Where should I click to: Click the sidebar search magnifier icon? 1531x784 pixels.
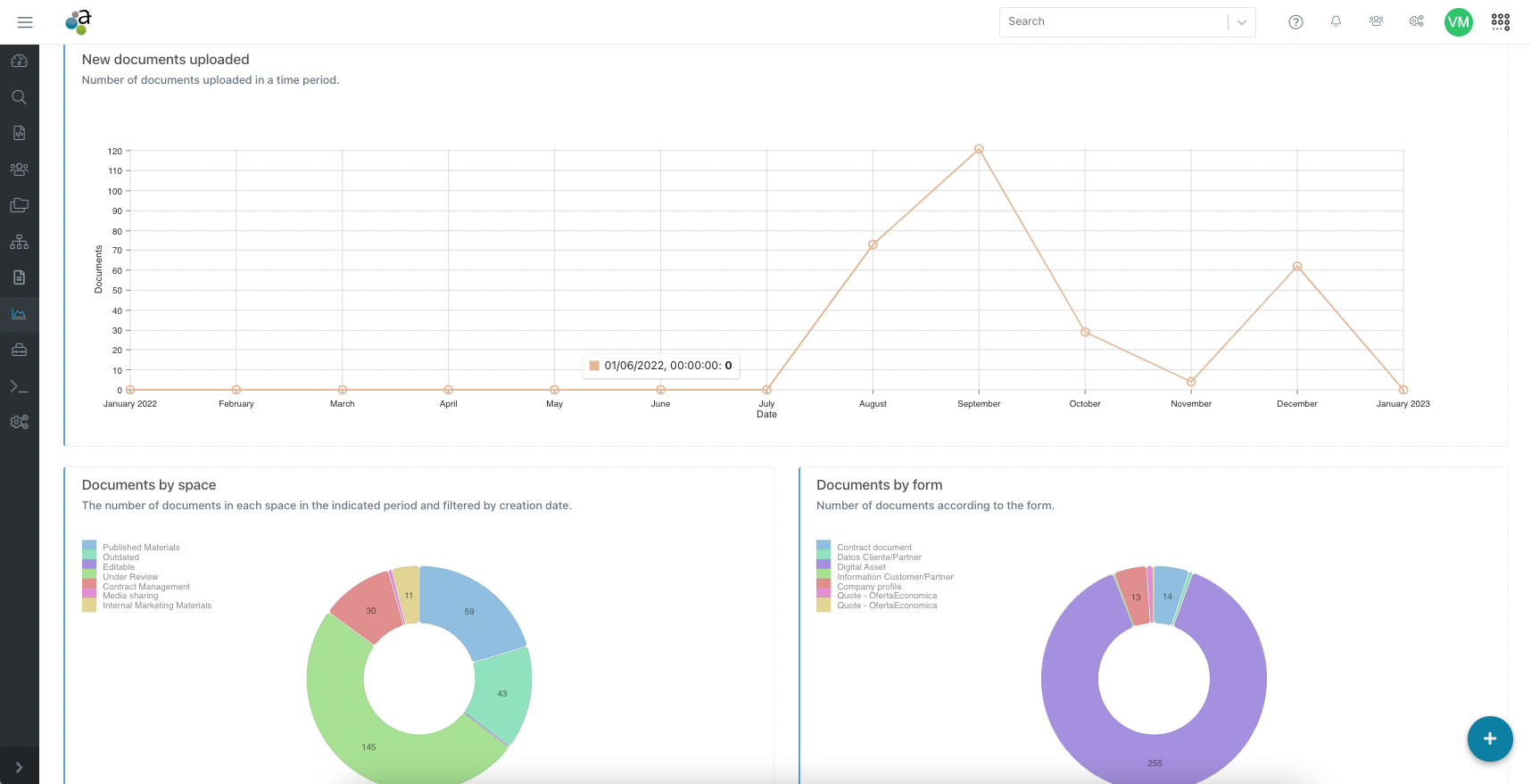click(19, 97)
